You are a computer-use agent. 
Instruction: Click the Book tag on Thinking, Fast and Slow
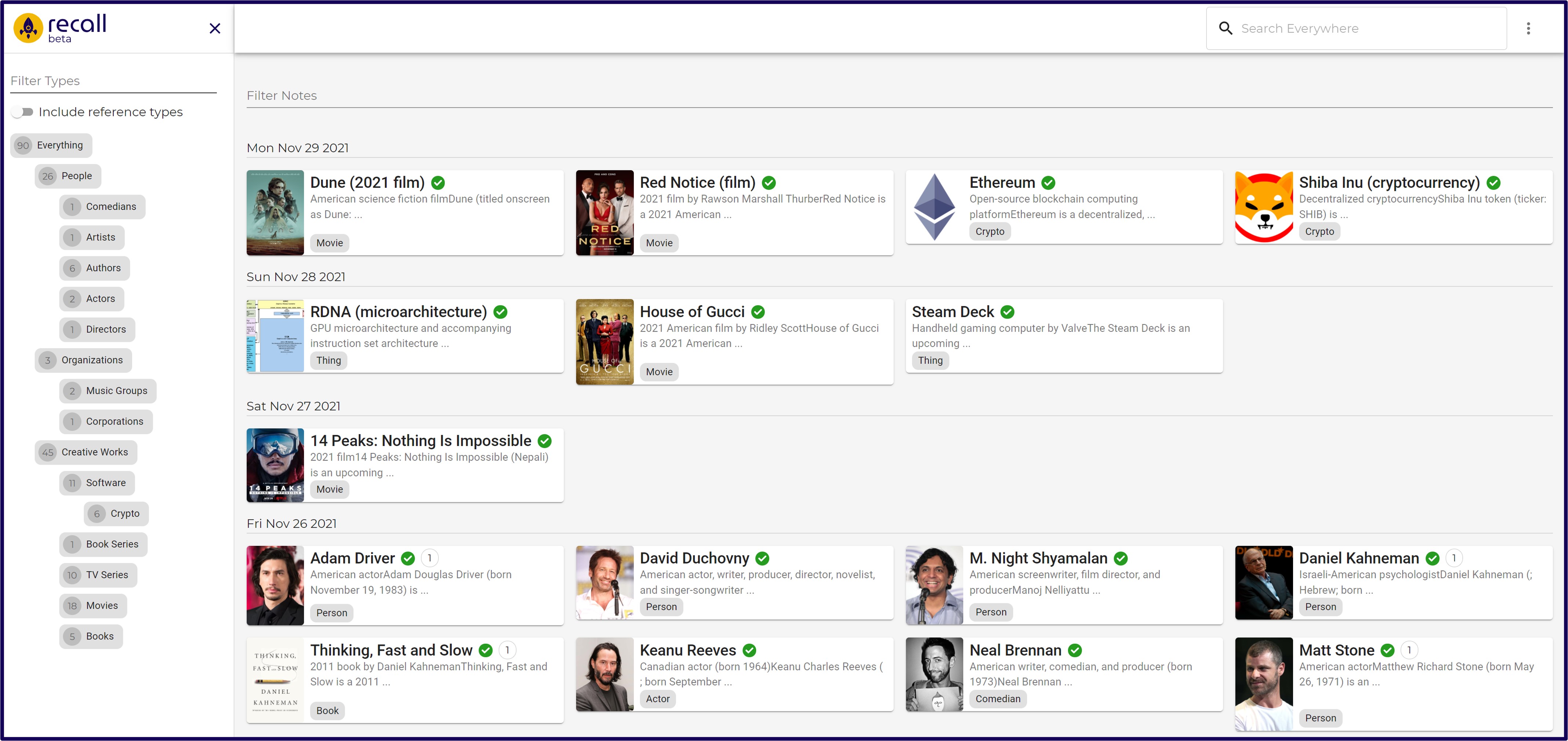(x=327, y=711)
